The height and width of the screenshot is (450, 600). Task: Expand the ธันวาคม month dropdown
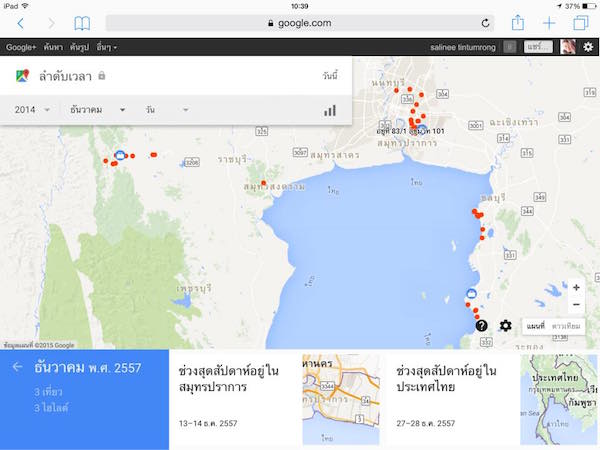click(x=97, y=110)
